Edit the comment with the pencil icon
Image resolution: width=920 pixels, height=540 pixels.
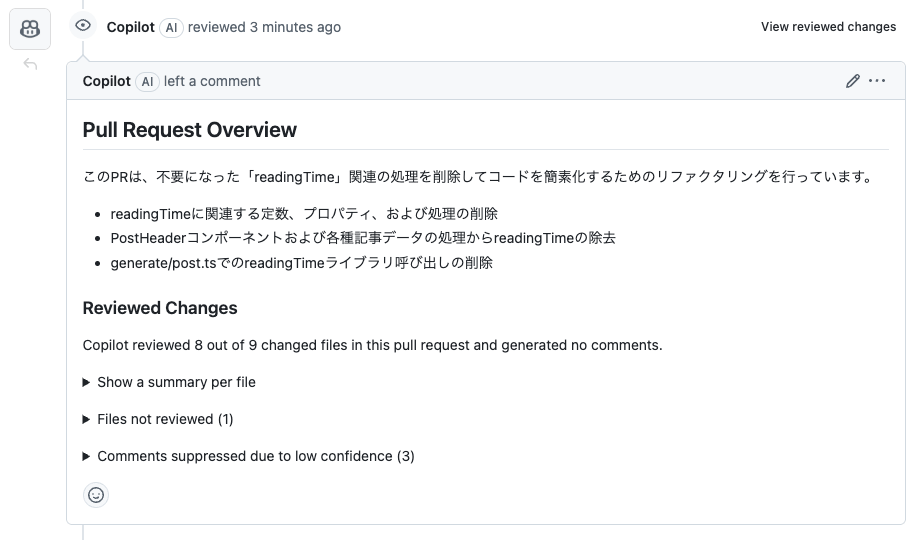[x=853, y=81]
